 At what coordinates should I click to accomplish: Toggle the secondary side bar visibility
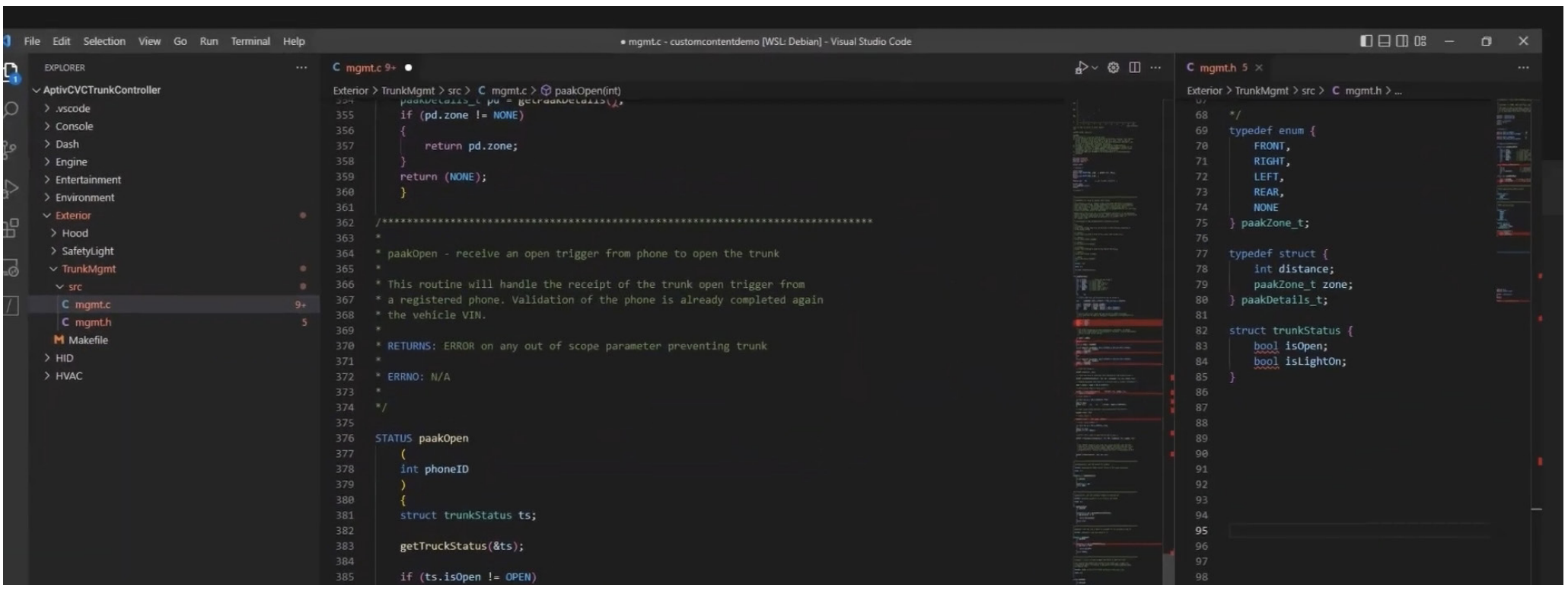(x=1402, y=41)
